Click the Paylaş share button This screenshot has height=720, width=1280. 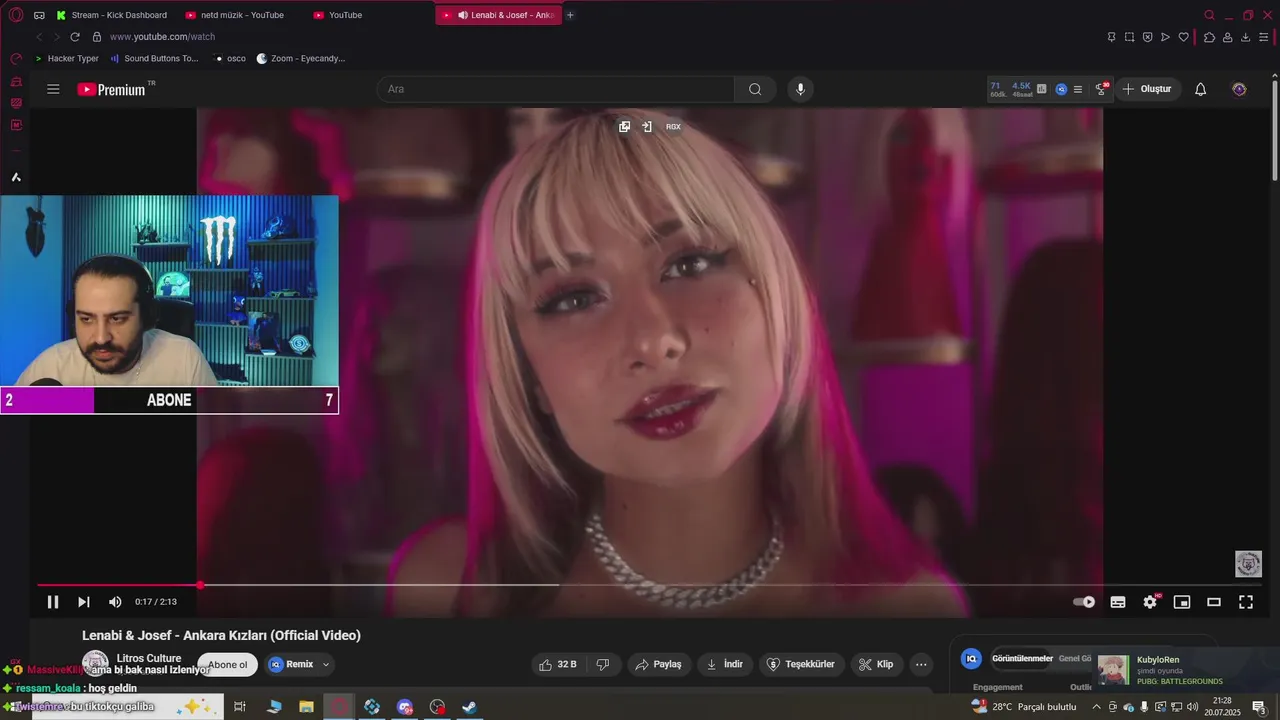pos(660,664)
